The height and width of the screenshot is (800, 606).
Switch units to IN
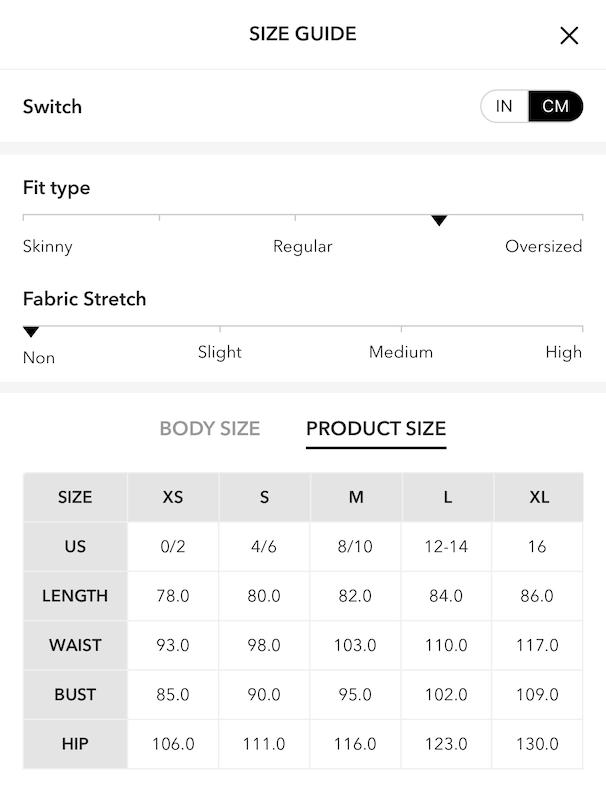(x=504, y=106)
